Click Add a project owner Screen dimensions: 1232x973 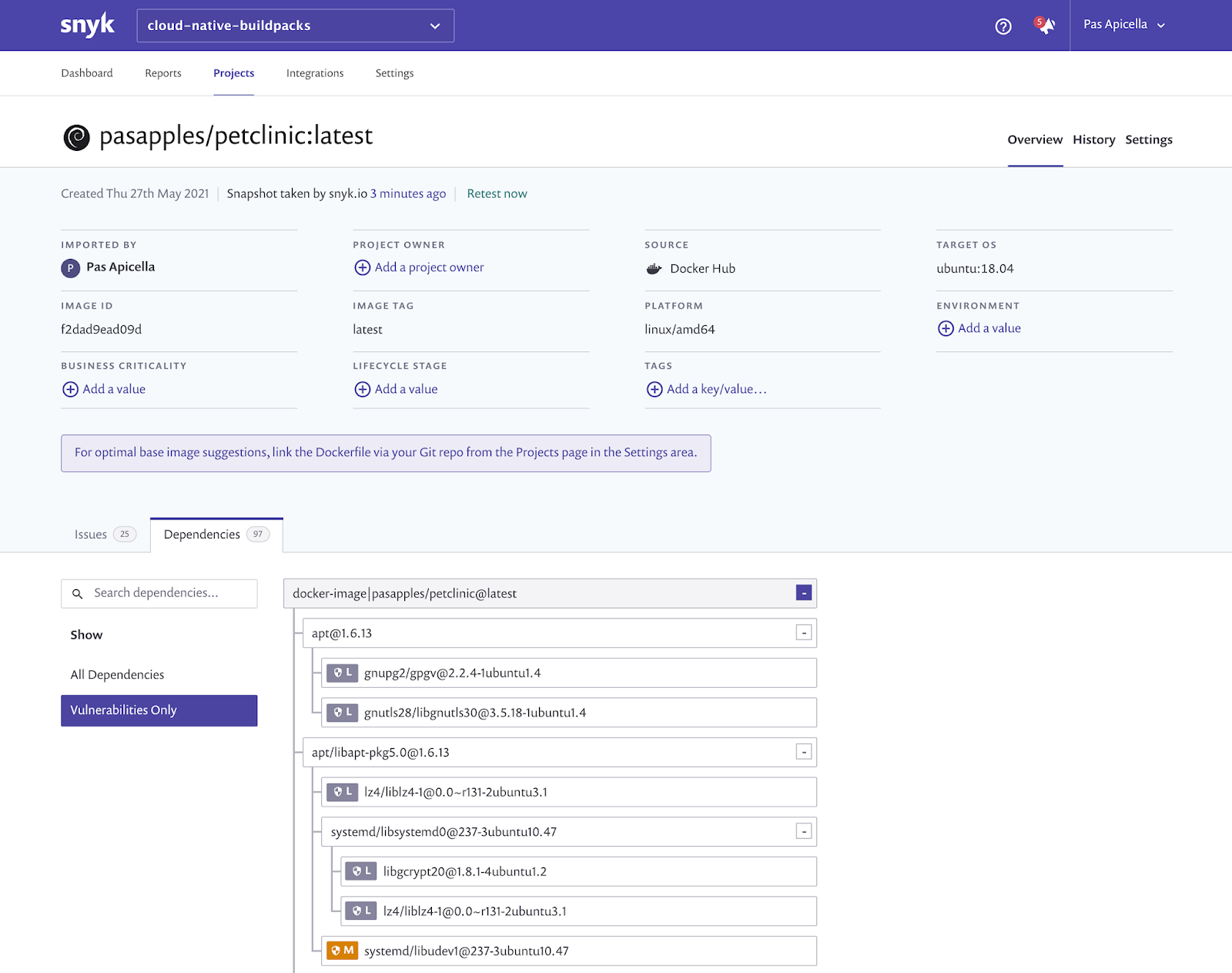[x=429, y=267]
